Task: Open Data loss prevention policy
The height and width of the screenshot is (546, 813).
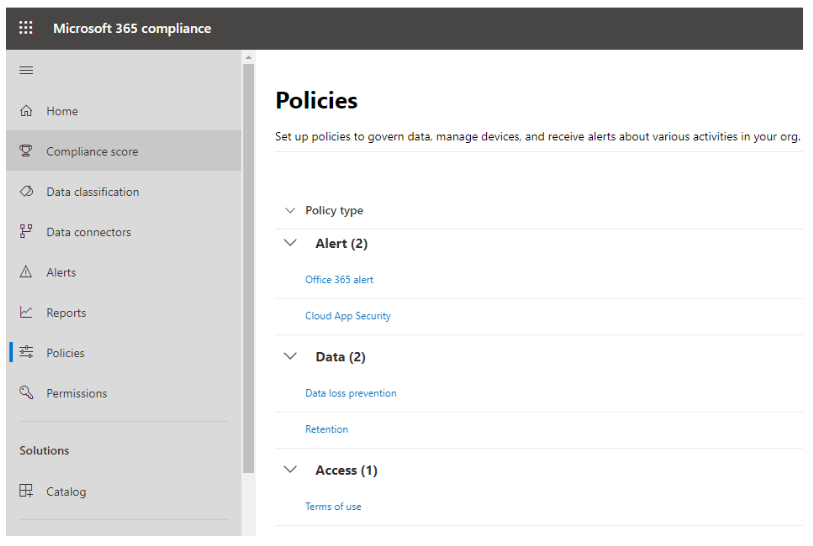Action: pos(351,393)
